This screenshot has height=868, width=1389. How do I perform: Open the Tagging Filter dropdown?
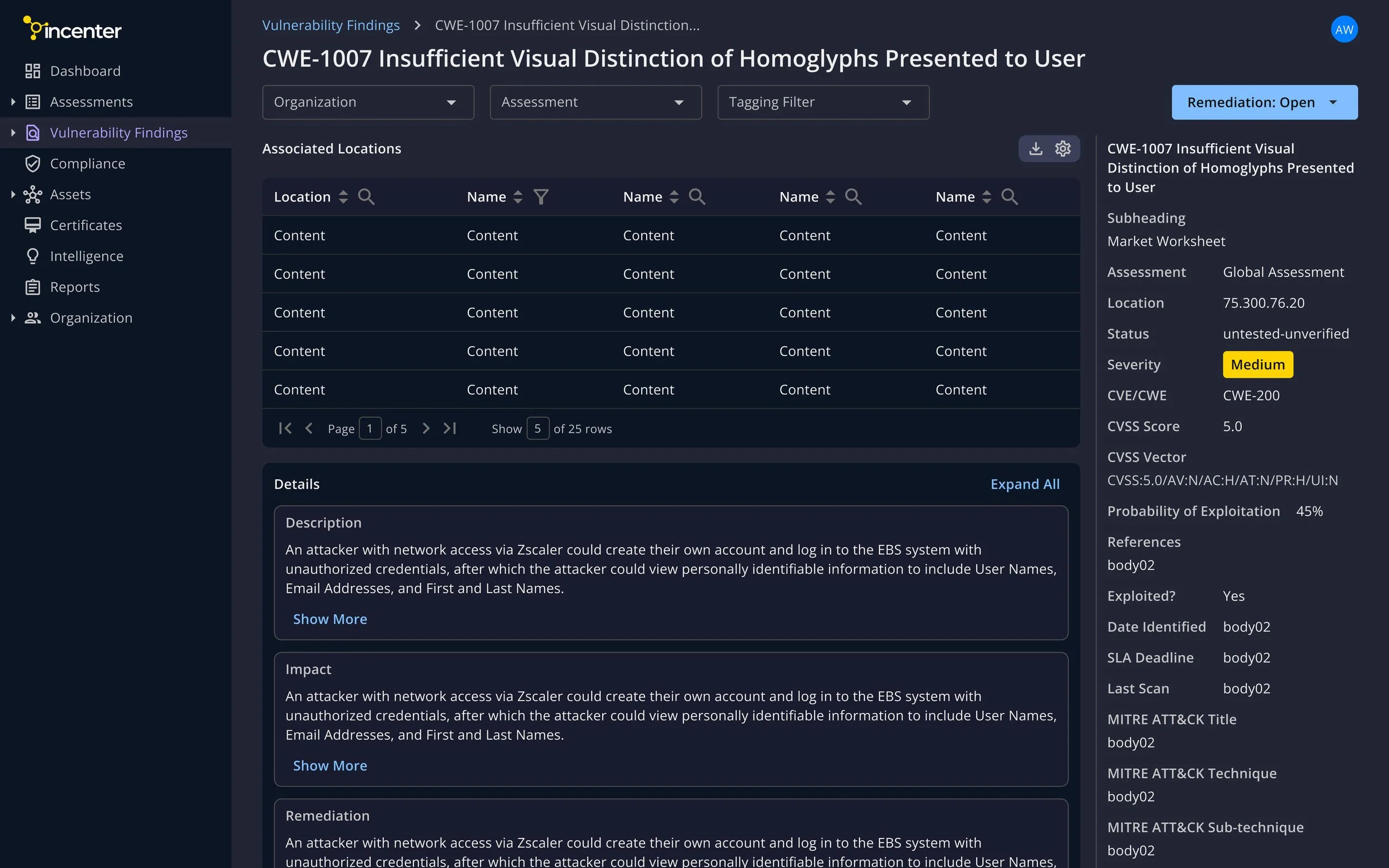click(x=822, y=102)
